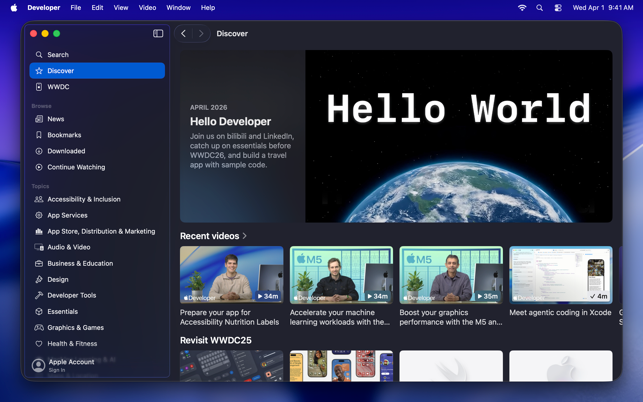Go forward with the right chevron
The height and width of the screenshot is (402, 643).
[x=201, y=34]
